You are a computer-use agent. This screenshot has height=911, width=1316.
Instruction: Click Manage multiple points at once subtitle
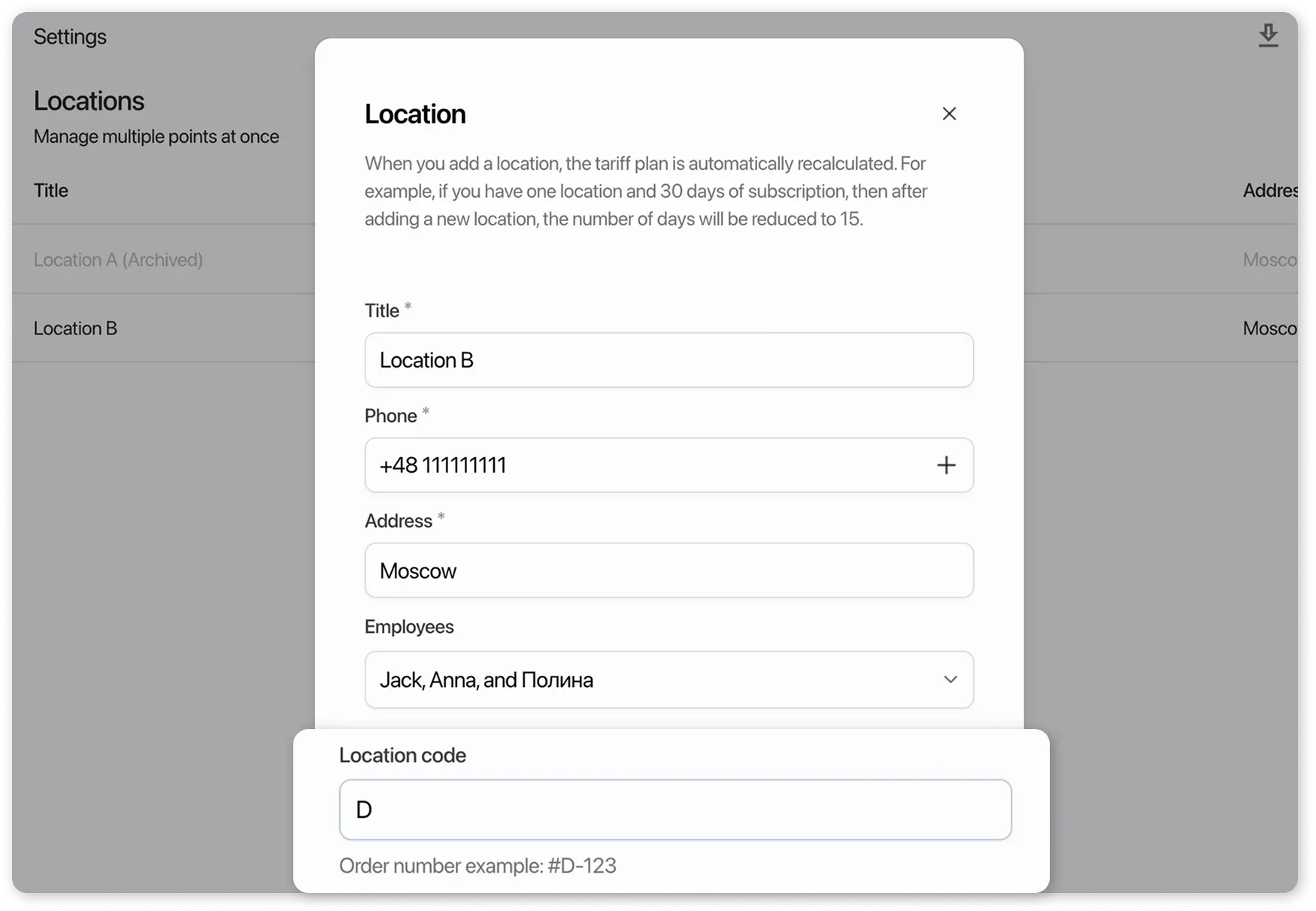pos(156,136)
